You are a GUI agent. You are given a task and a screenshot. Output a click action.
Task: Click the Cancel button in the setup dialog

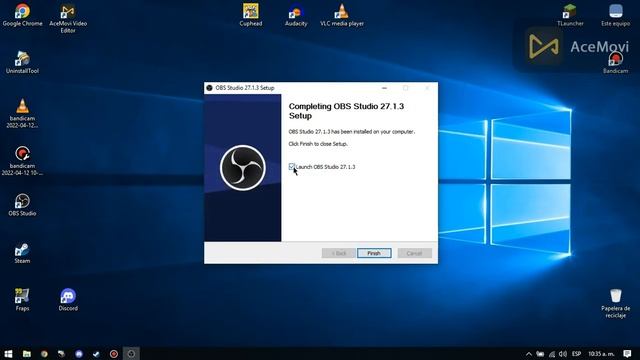tap(414, 253)
